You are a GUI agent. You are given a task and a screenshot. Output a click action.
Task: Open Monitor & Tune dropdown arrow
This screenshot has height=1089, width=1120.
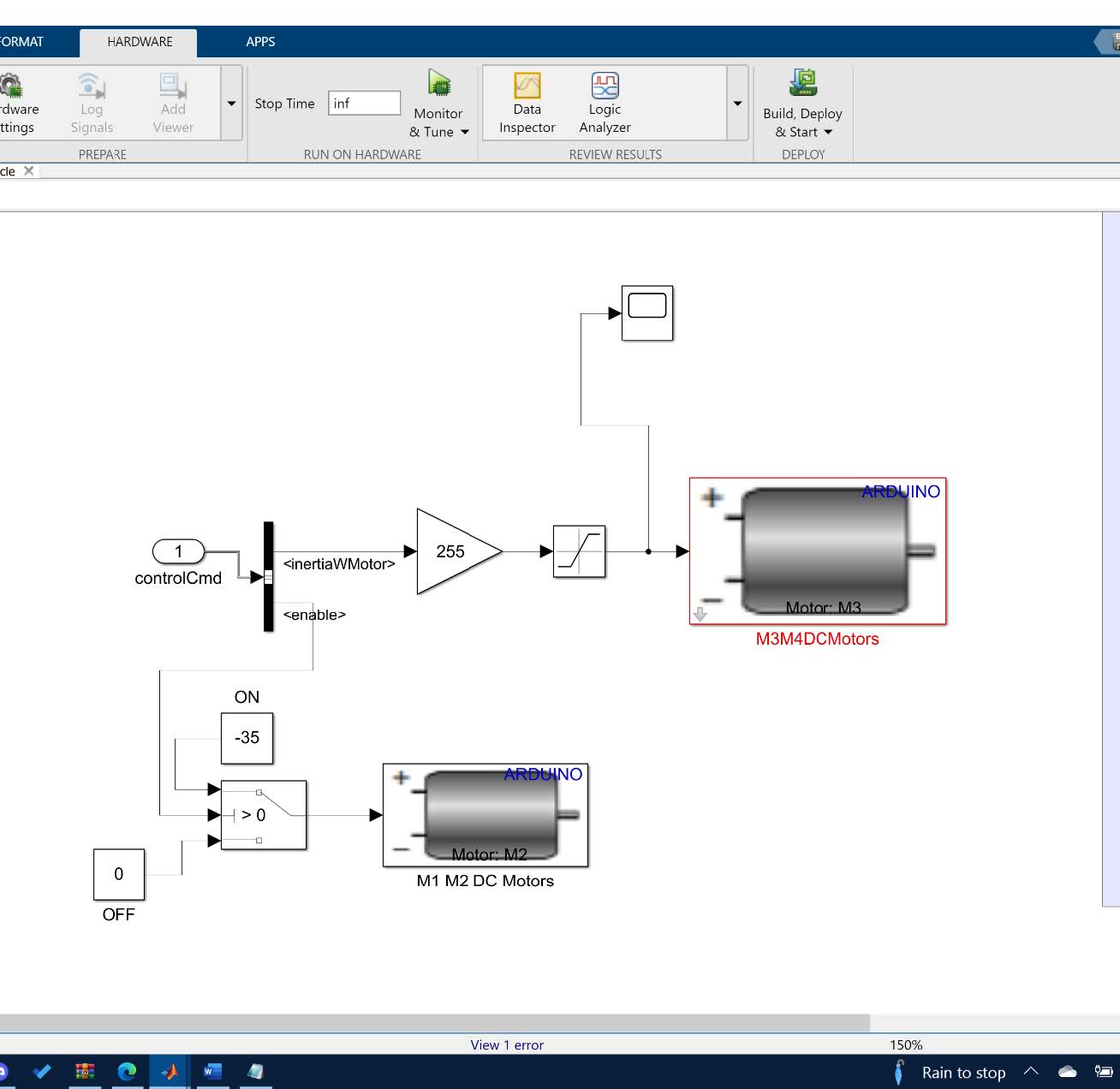[465, 132]
